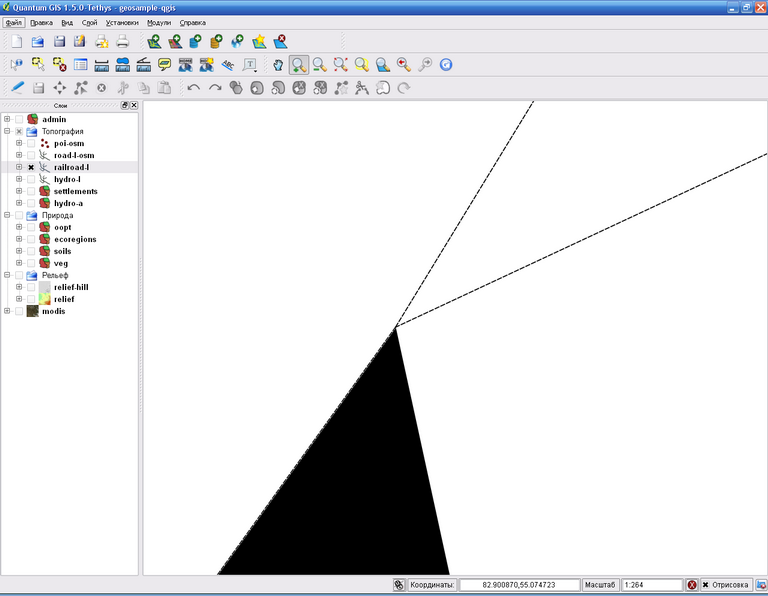Click the New Project blank page icon
This screenshot has width=768, height=596.
coord(16,41)
